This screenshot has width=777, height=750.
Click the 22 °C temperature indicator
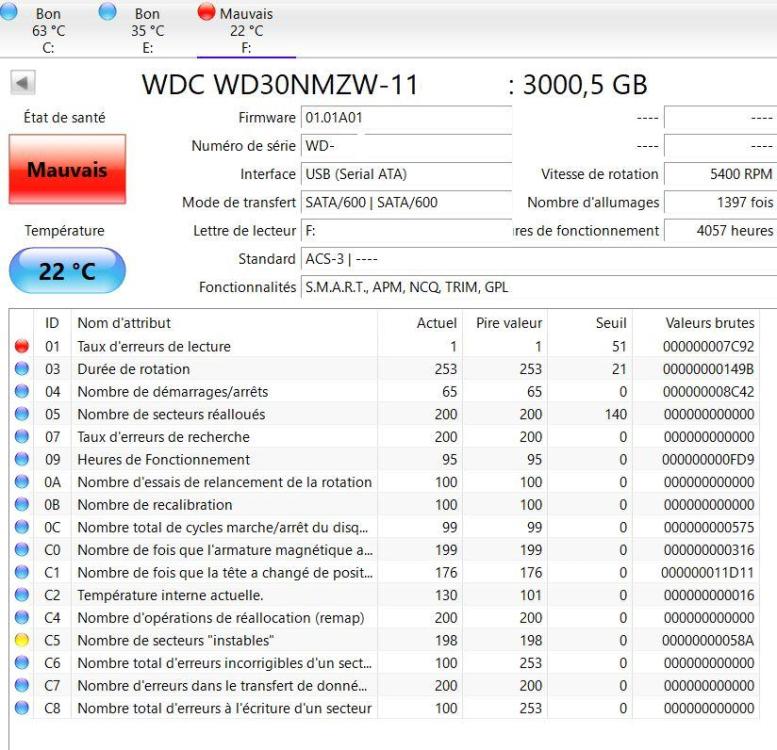click(x=67, y=271)
